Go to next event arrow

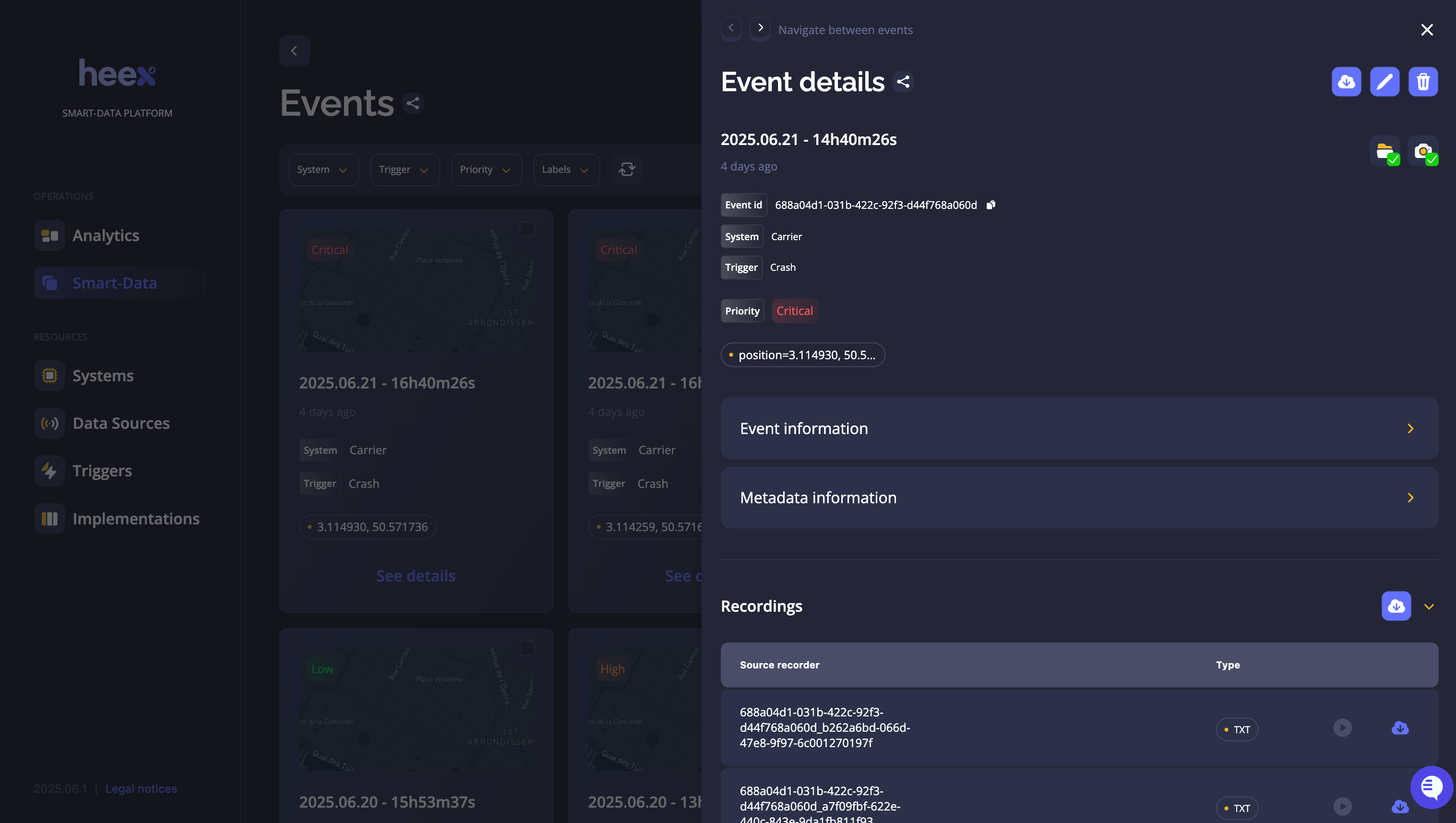[x=760, y=28]
